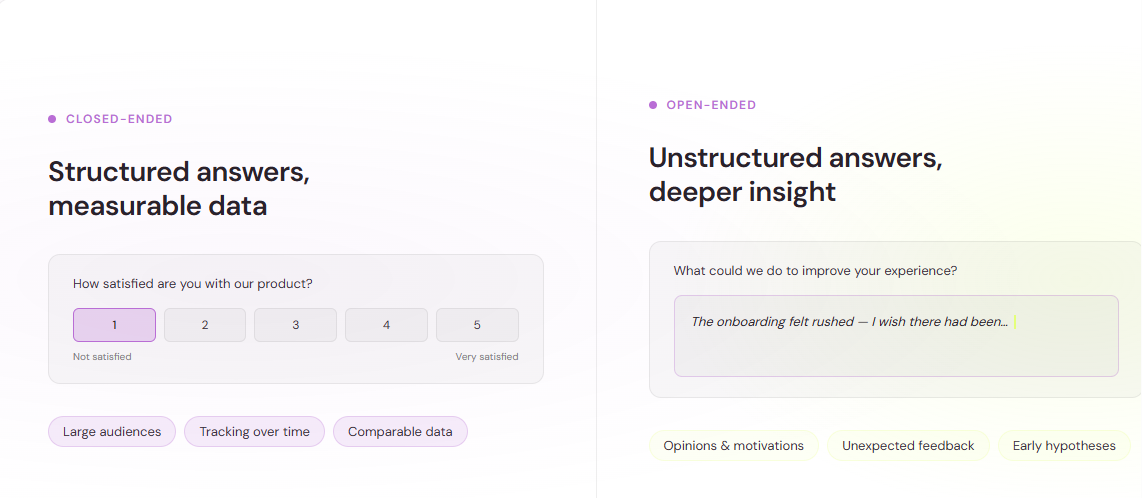This screenshot has width=1142, height=498.
Task: Click the CLOSED-ENDED section label
Action: tap(119, 119)
